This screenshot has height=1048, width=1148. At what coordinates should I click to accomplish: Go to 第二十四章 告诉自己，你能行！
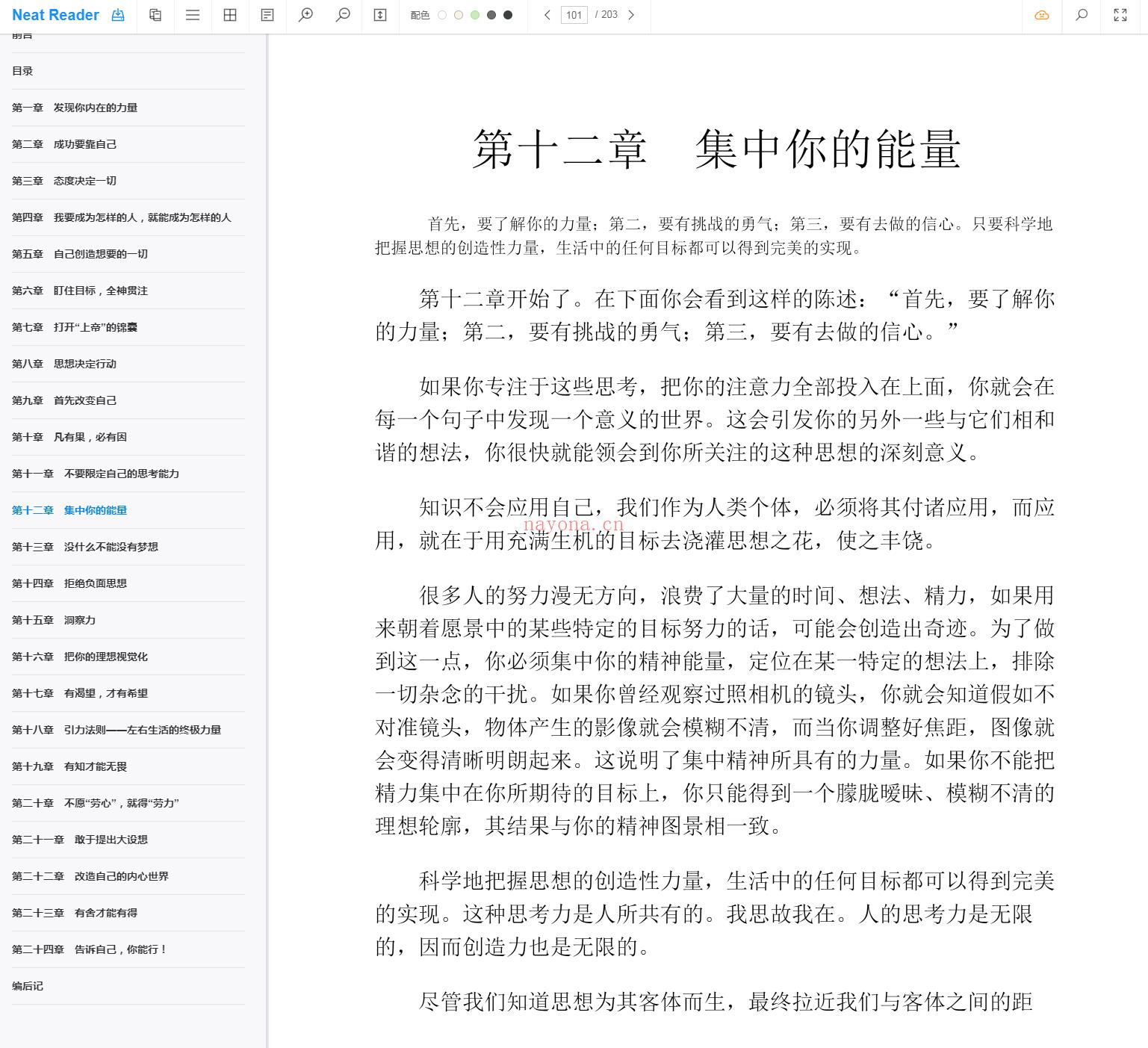(128, 949)
